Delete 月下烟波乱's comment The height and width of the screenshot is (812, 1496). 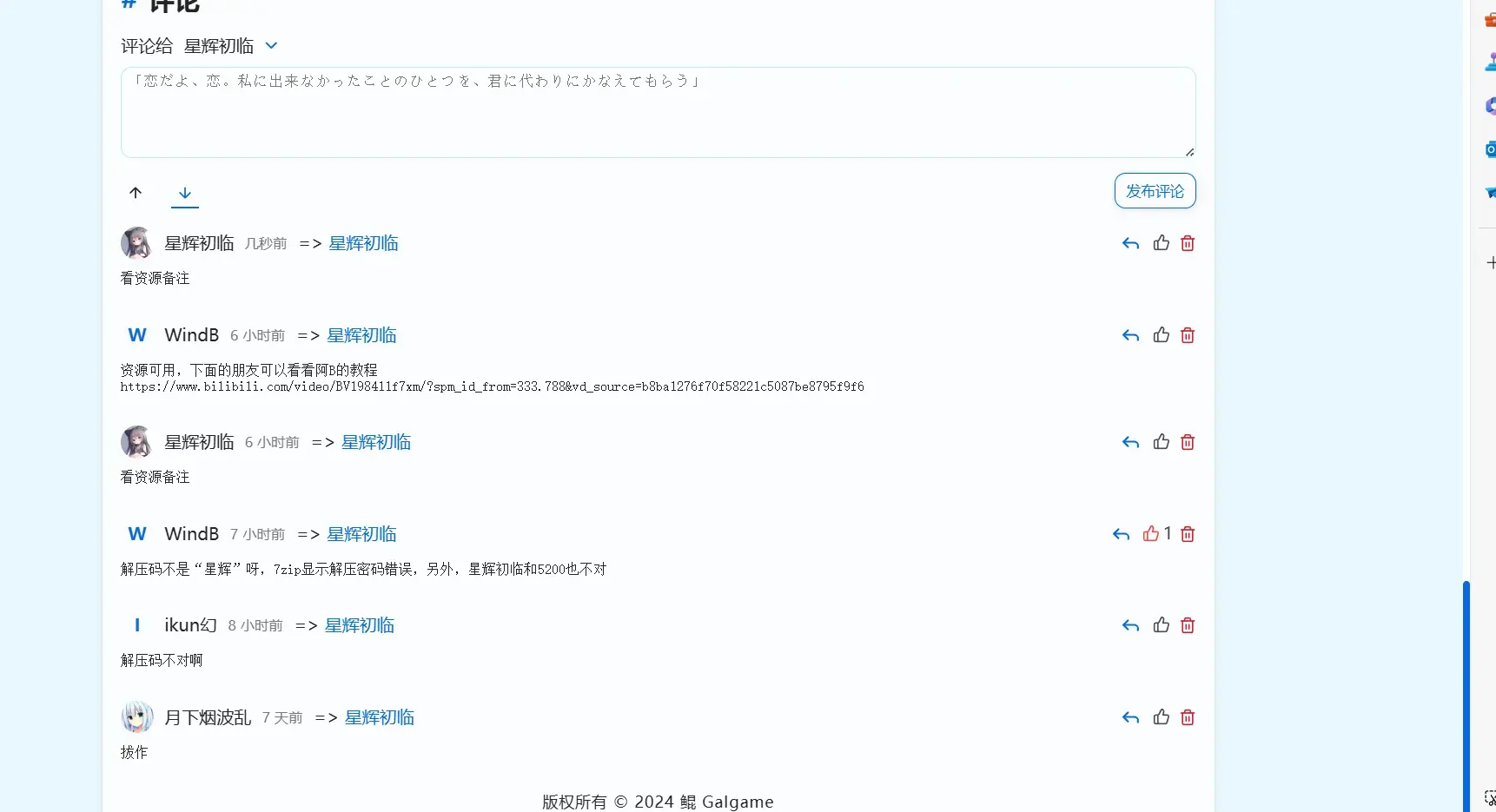1188,717
